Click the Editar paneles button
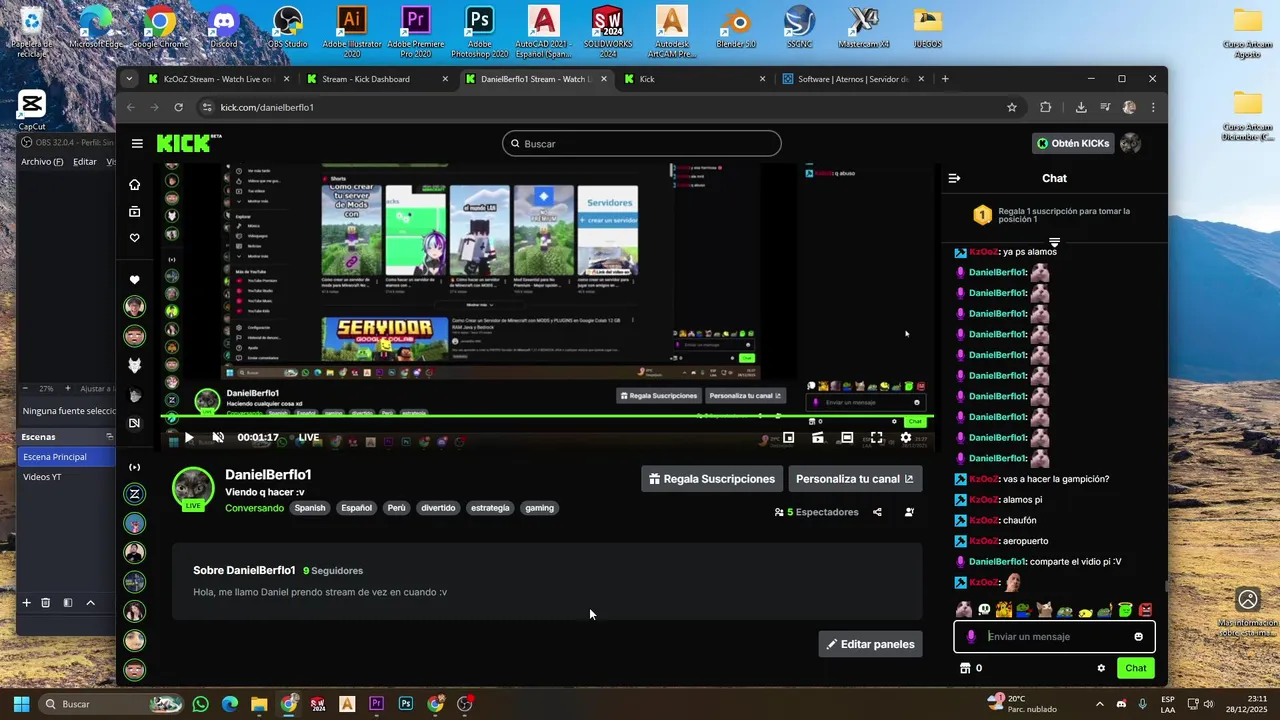This screenshot has height=720, width=1280. pyautogui.click(x=870, y=644)
